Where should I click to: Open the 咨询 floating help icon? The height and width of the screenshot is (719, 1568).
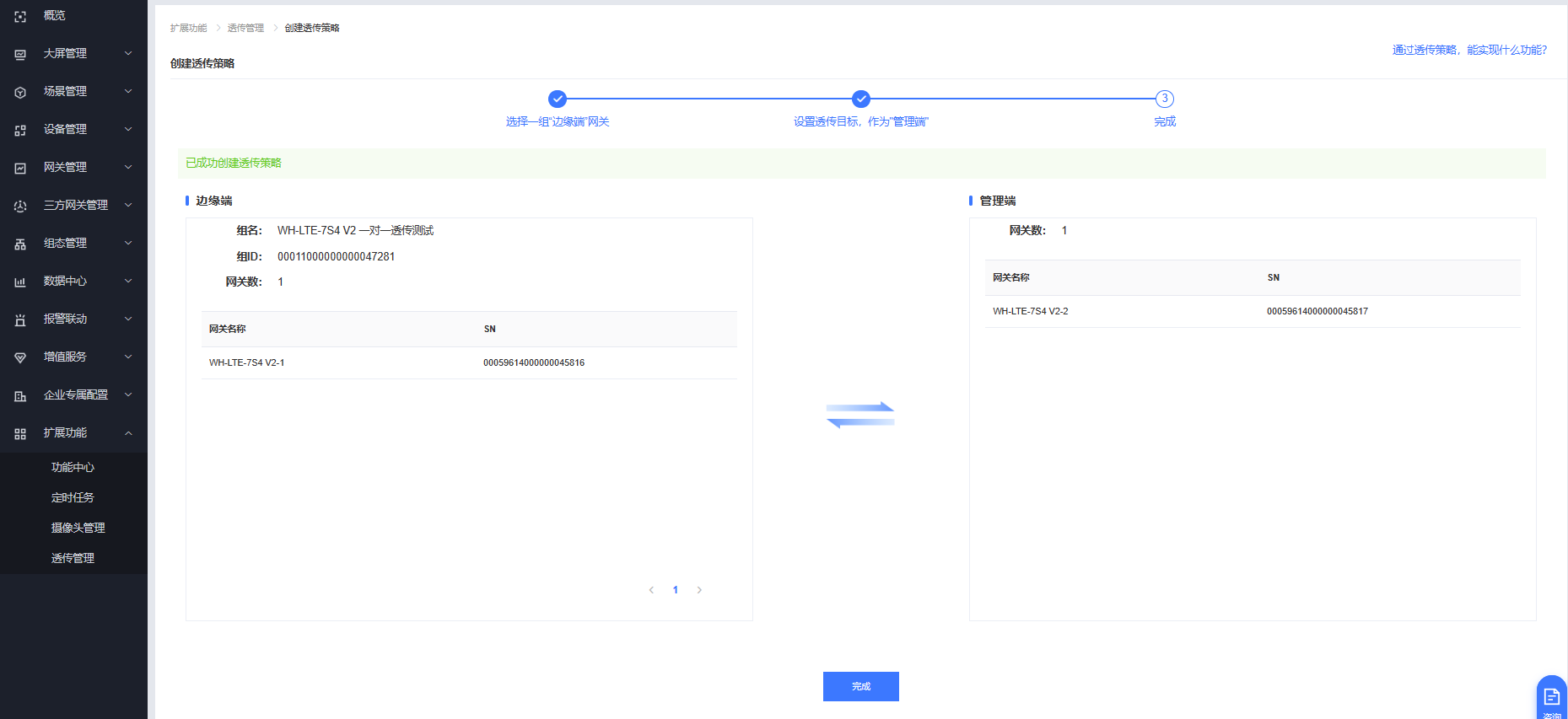point(1551,698)
